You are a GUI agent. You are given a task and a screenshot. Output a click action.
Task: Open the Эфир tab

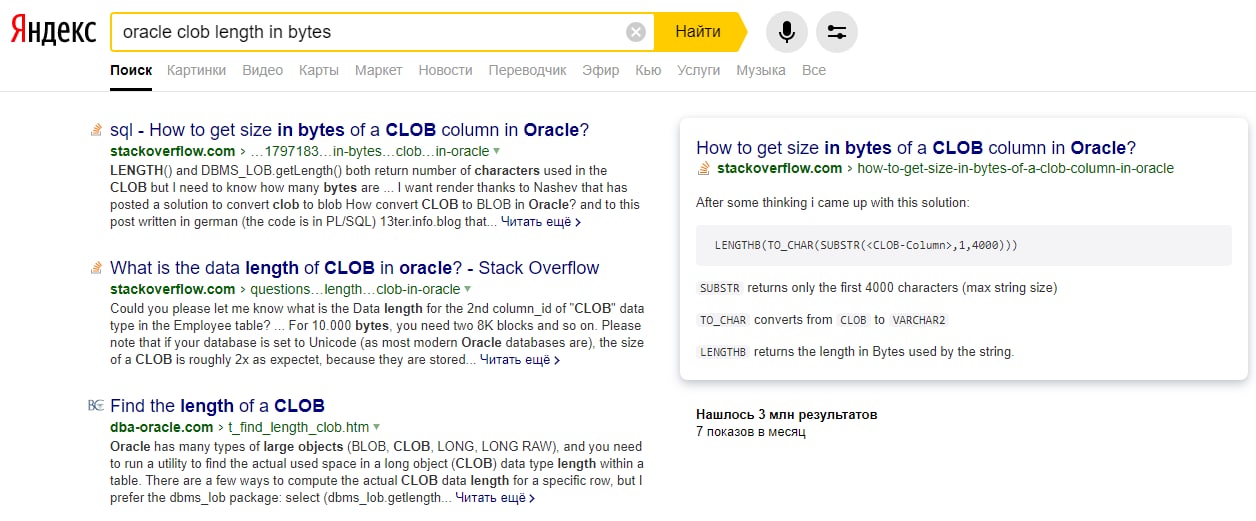(601, 70)
